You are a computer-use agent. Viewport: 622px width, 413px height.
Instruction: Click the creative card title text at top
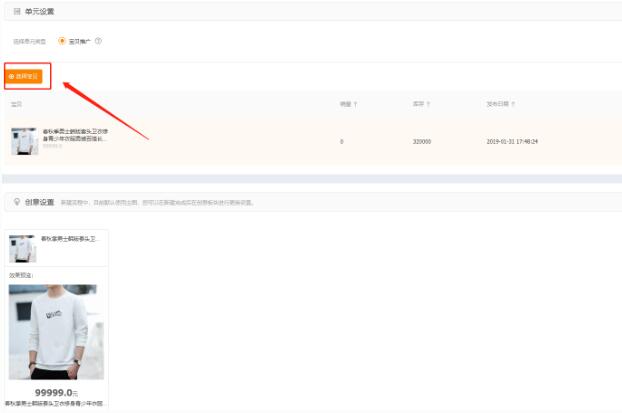click(x=70, y=240)
